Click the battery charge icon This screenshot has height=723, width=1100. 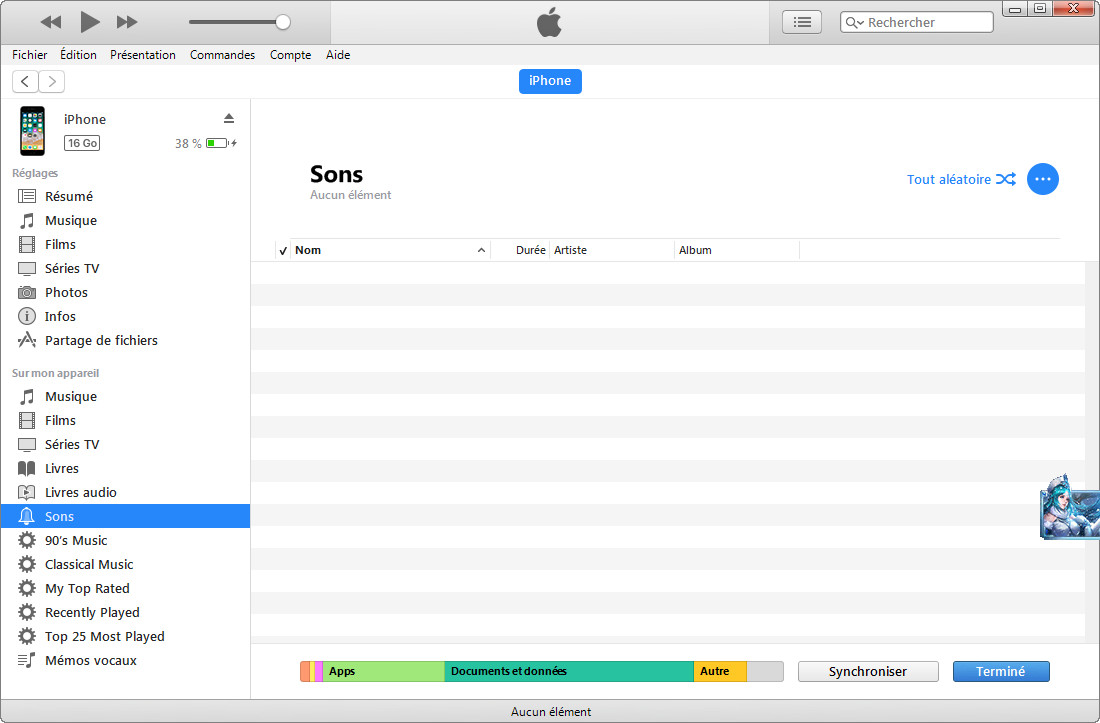(x=220, y=143)
